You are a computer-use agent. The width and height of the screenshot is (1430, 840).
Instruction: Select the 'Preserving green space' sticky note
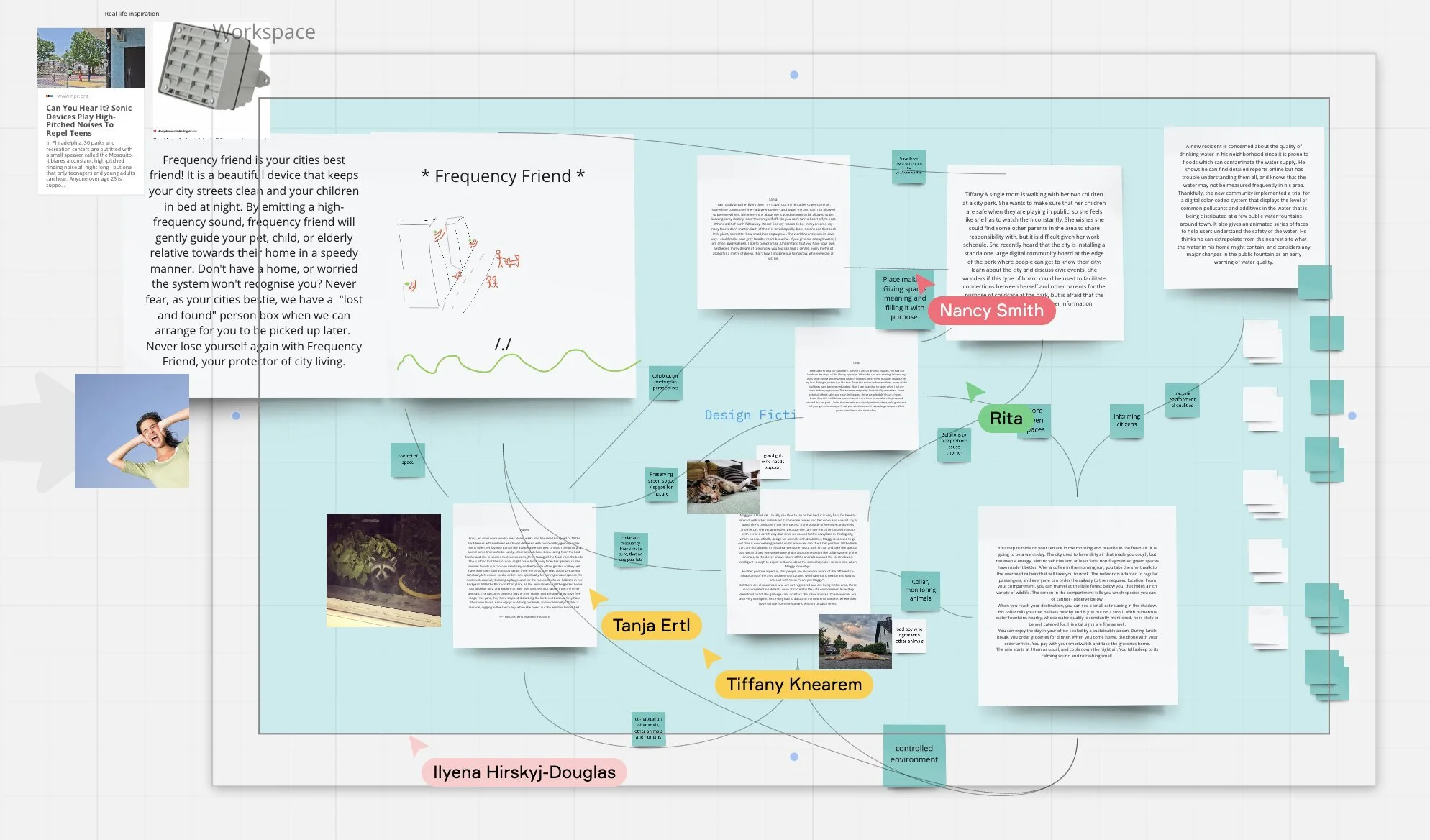tap(662, 485)
